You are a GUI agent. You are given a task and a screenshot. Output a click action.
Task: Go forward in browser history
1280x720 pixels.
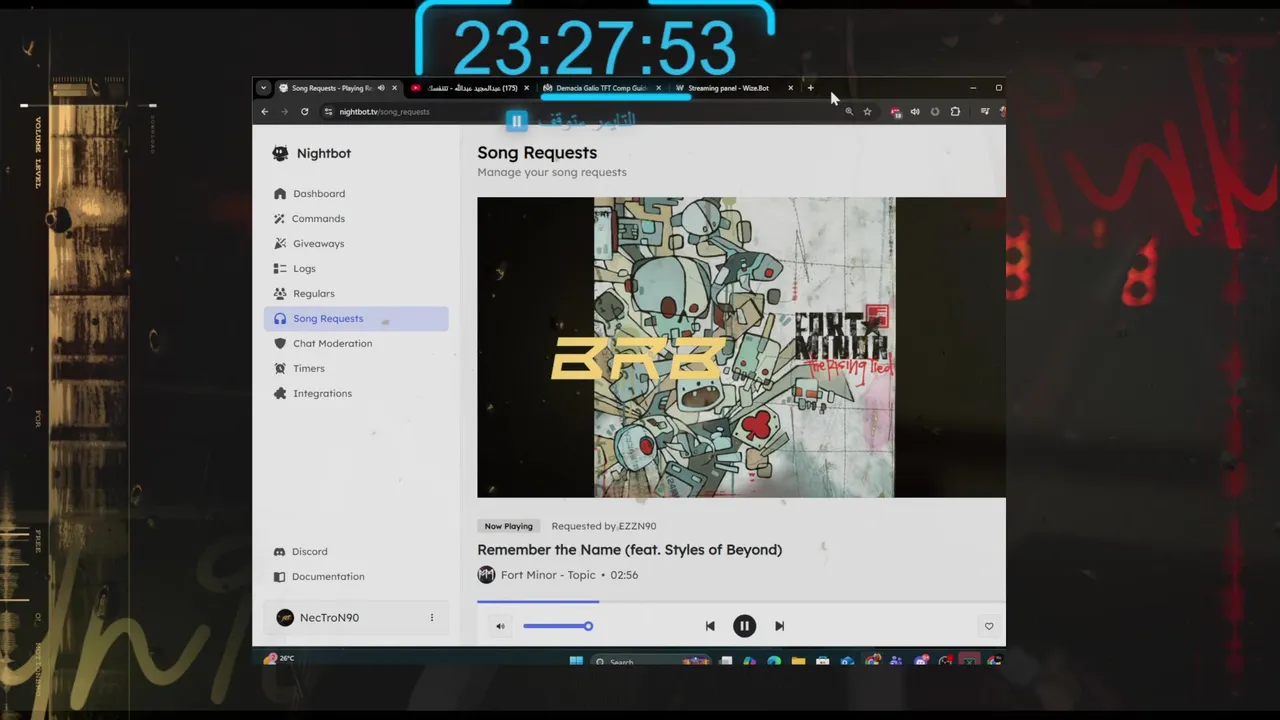(x=284, y=112)
